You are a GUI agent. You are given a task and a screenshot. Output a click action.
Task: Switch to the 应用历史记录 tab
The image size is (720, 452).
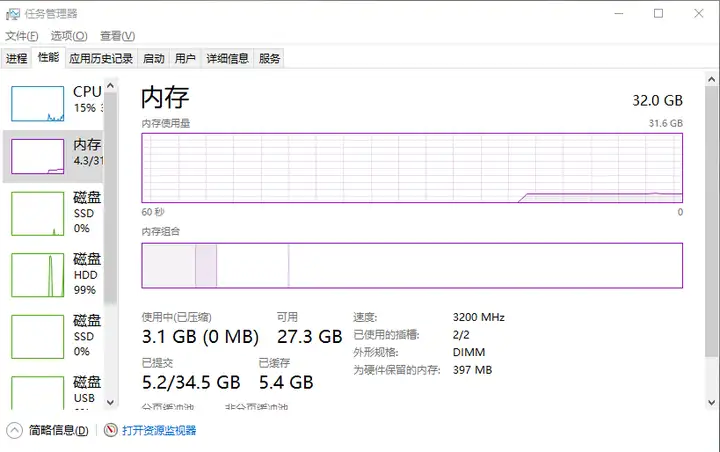pyautogui.click(x=101, y=59)
